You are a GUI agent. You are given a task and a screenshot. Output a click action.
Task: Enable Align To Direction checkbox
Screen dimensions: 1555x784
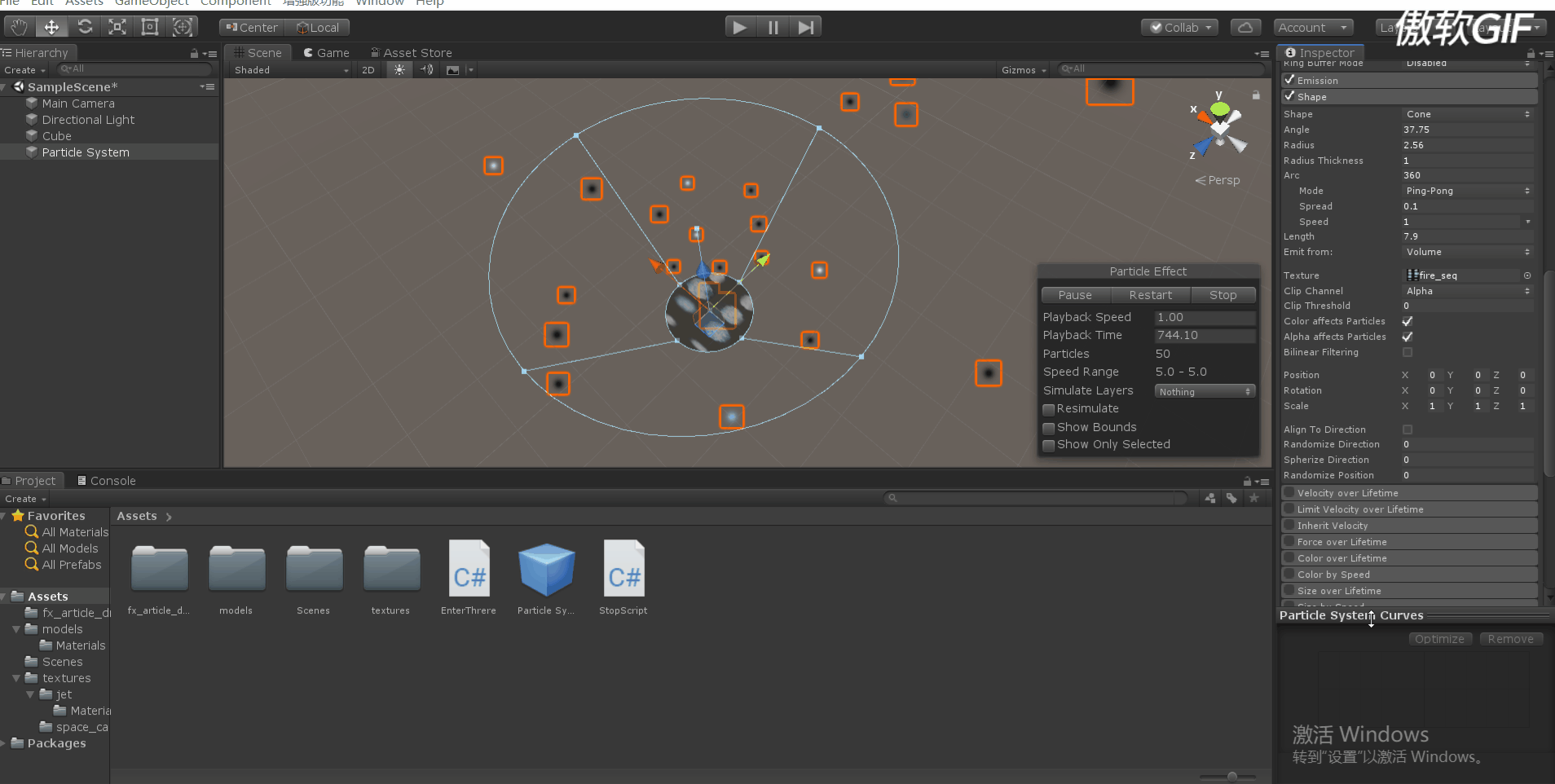click(1407, 429)
